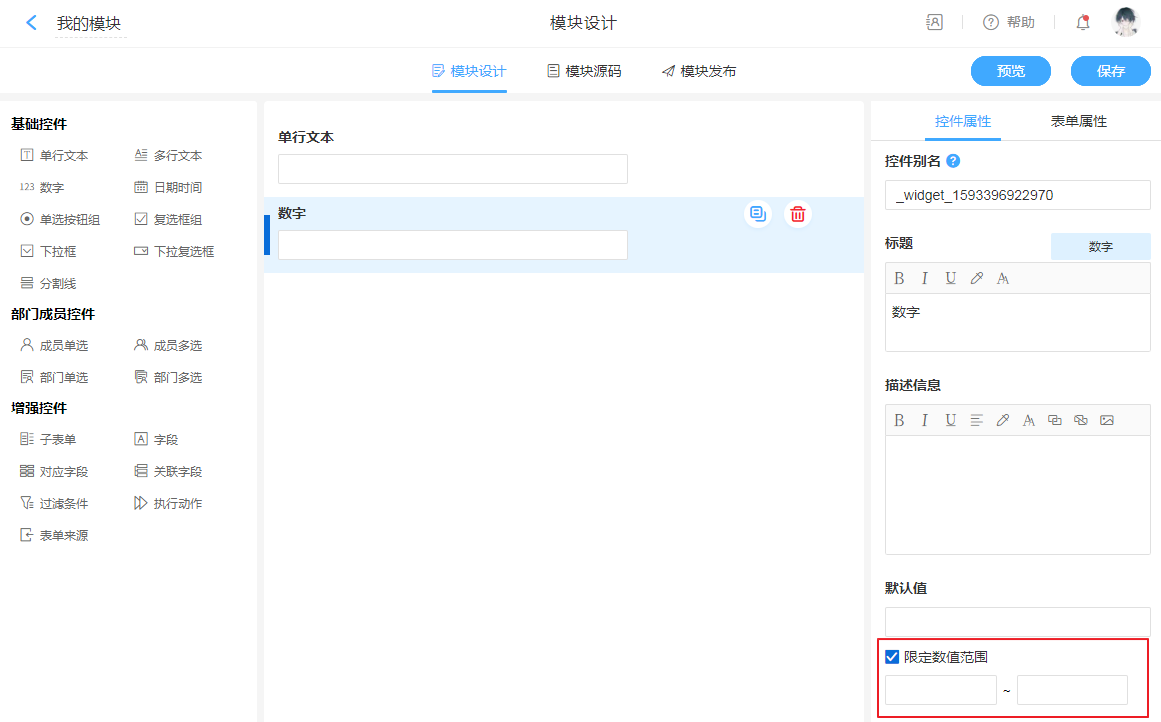Open the user avatar menu
1161x722 pixels.
(1126, 22)
